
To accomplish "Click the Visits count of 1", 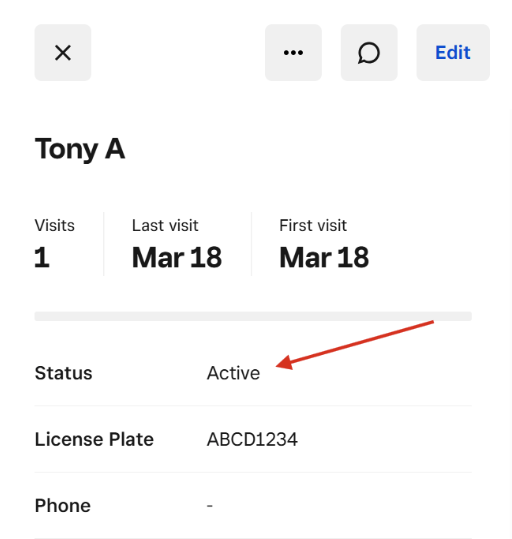I will click(42, 257).
